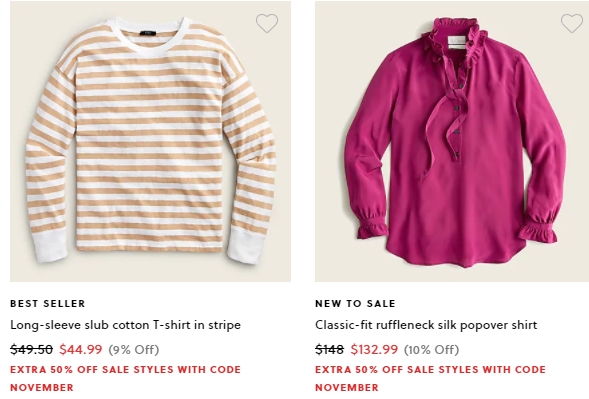Click the NEW TO SALE badge label
589x399 pixels.
pos(355,304)
